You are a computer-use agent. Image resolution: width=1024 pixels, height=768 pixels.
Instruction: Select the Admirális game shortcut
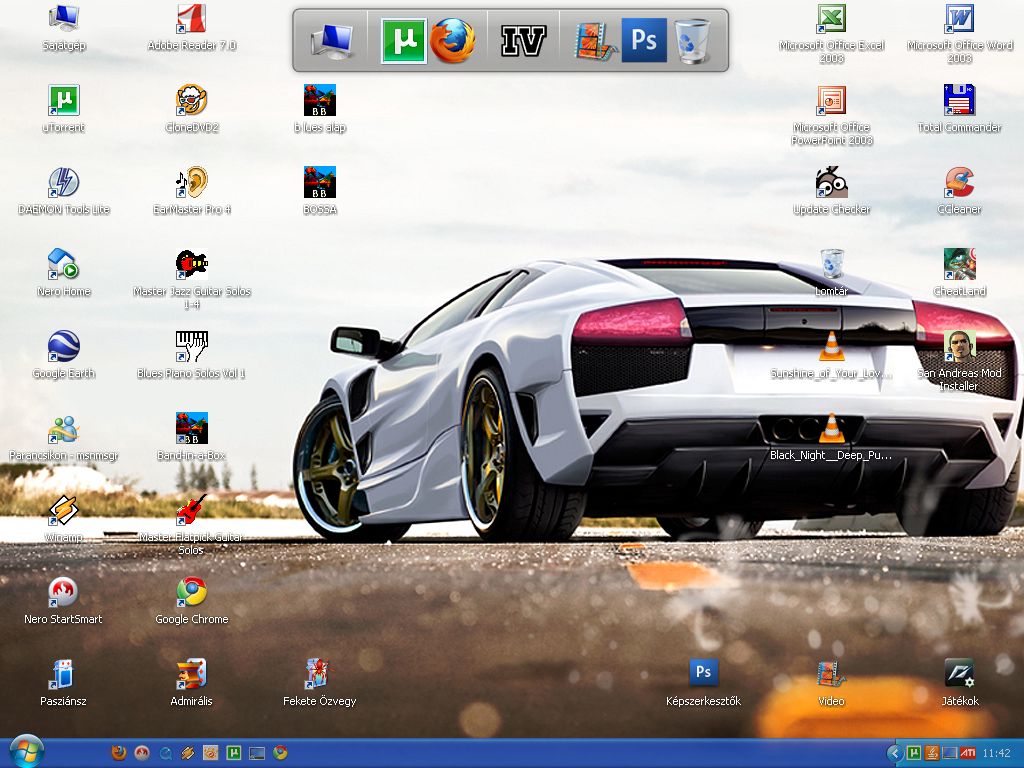click(191, 682)
